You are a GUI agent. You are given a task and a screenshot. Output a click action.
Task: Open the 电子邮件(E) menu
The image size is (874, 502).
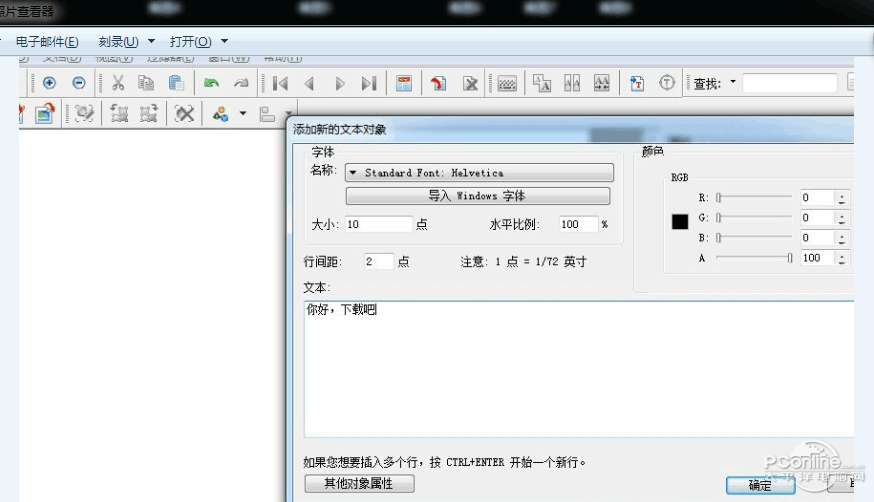[47, 42]
